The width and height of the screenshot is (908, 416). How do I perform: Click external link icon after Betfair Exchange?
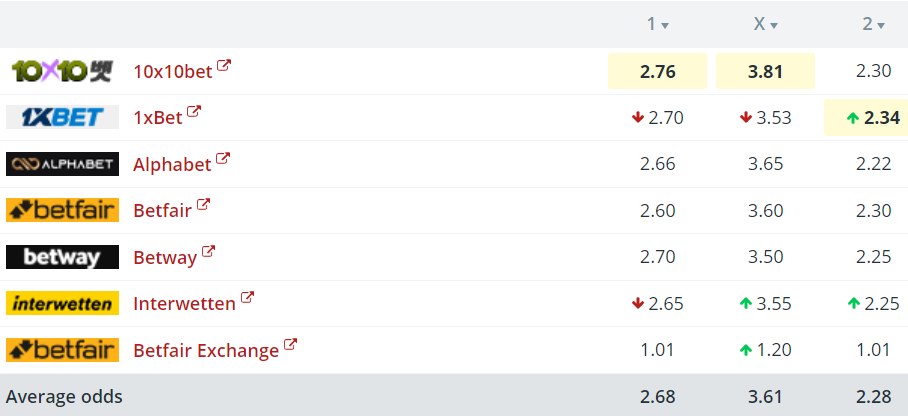(x=290, y=345)
